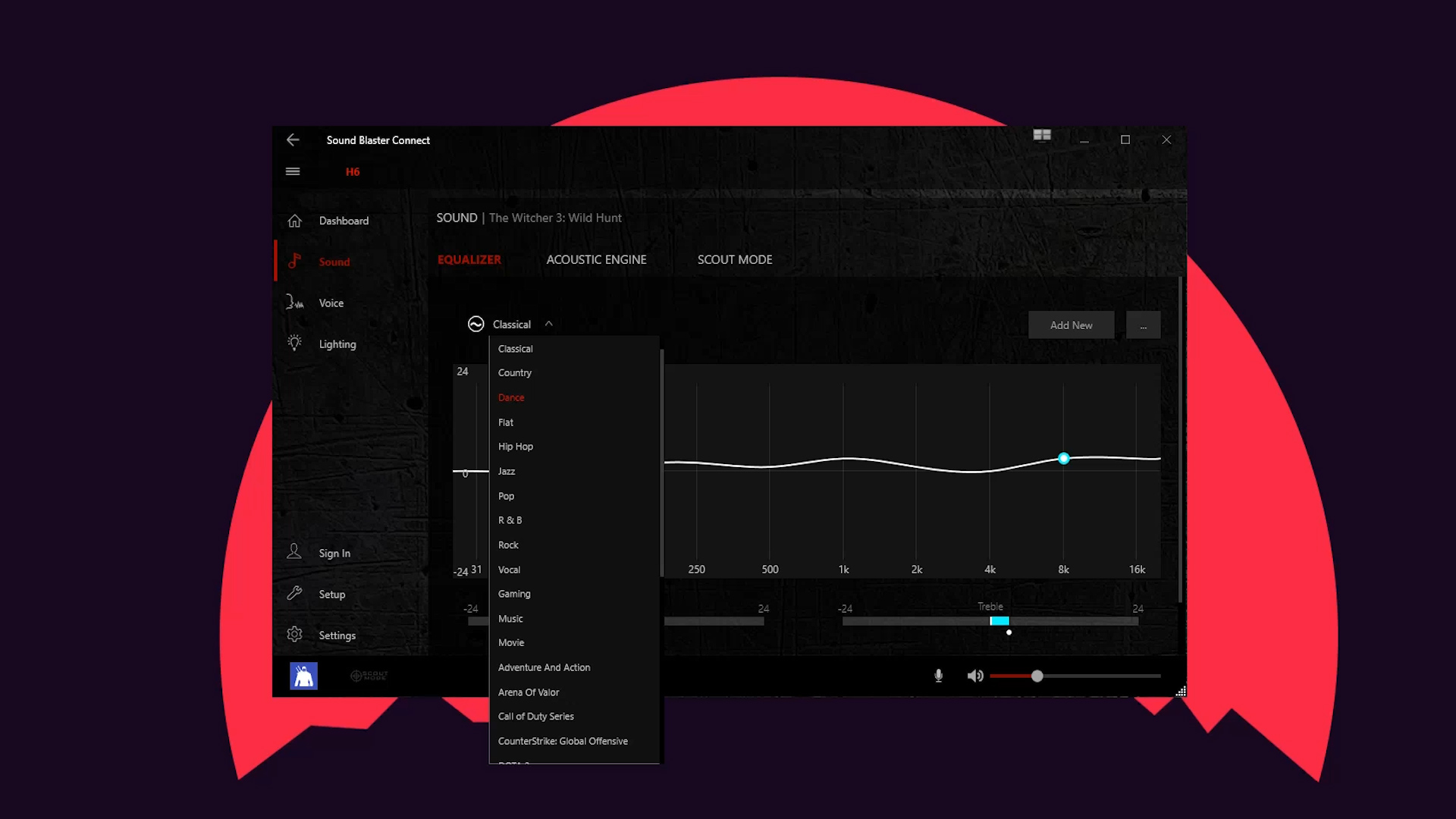
Task: Pick the R & B preset
Action: (574, 520)
